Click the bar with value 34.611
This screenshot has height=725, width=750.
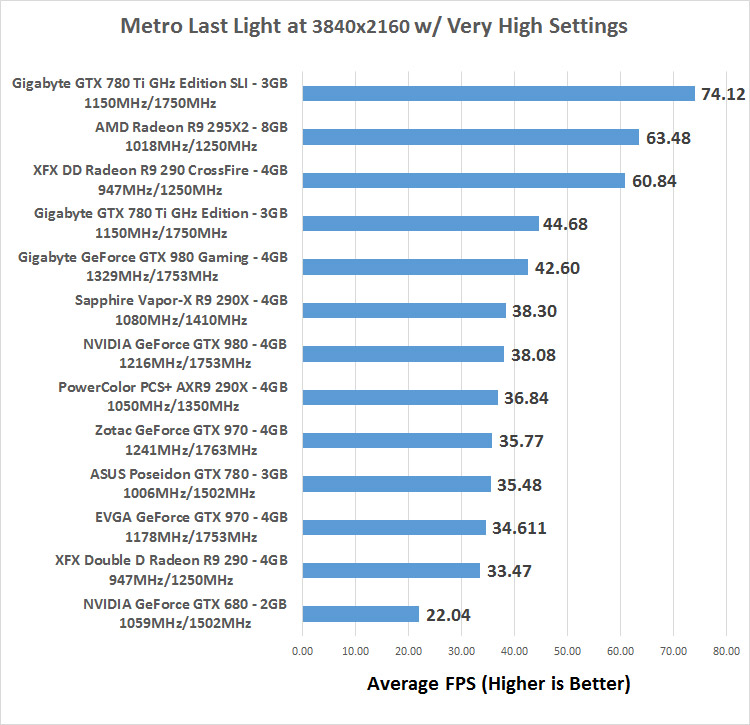pyautogui.click(x=394, y=527)
